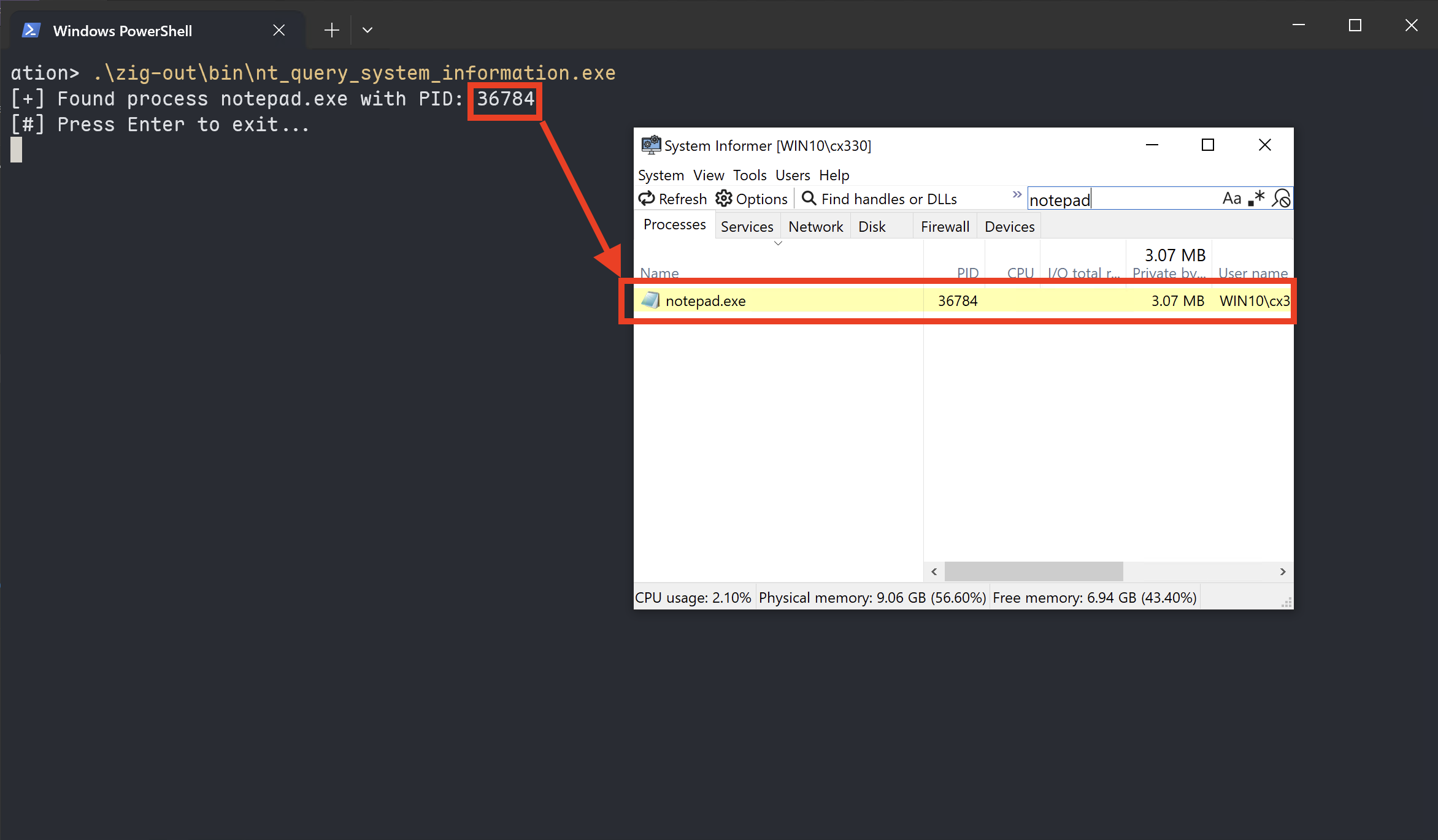
Task: Click the horizontal scrollbar thumb
Action: click(1034, 571)
